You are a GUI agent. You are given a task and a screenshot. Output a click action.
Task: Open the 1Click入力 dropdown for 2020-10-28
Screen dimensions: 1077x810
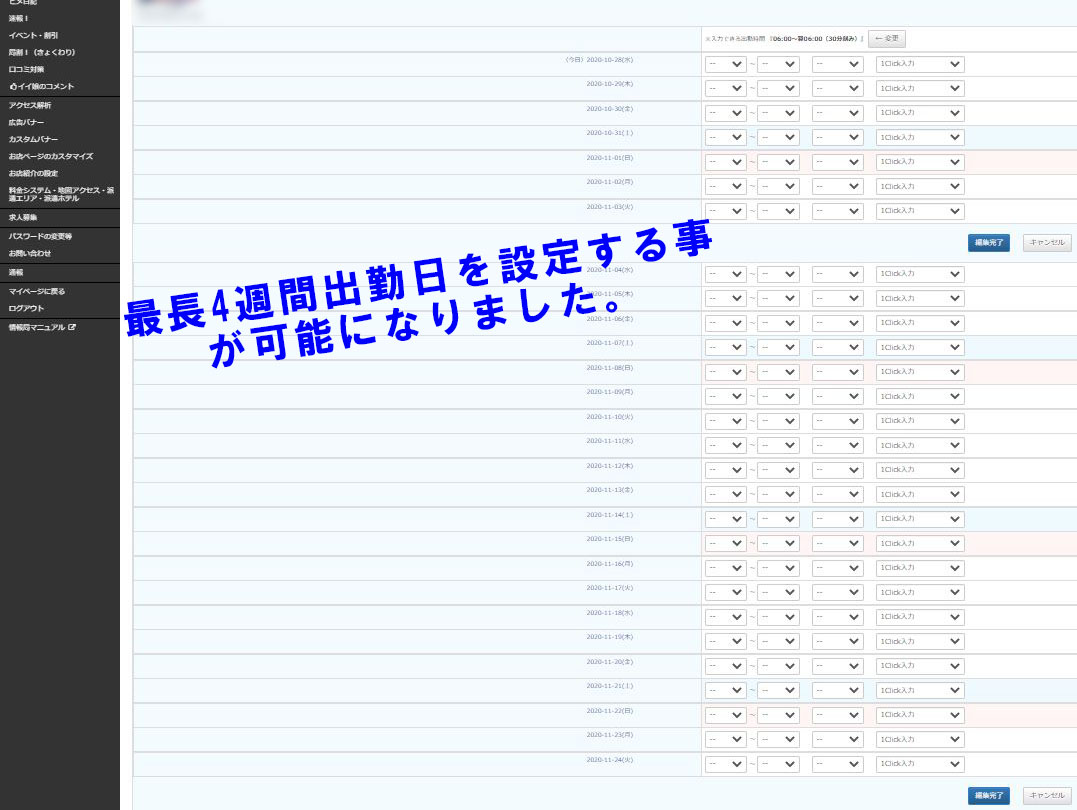point(920,65)
